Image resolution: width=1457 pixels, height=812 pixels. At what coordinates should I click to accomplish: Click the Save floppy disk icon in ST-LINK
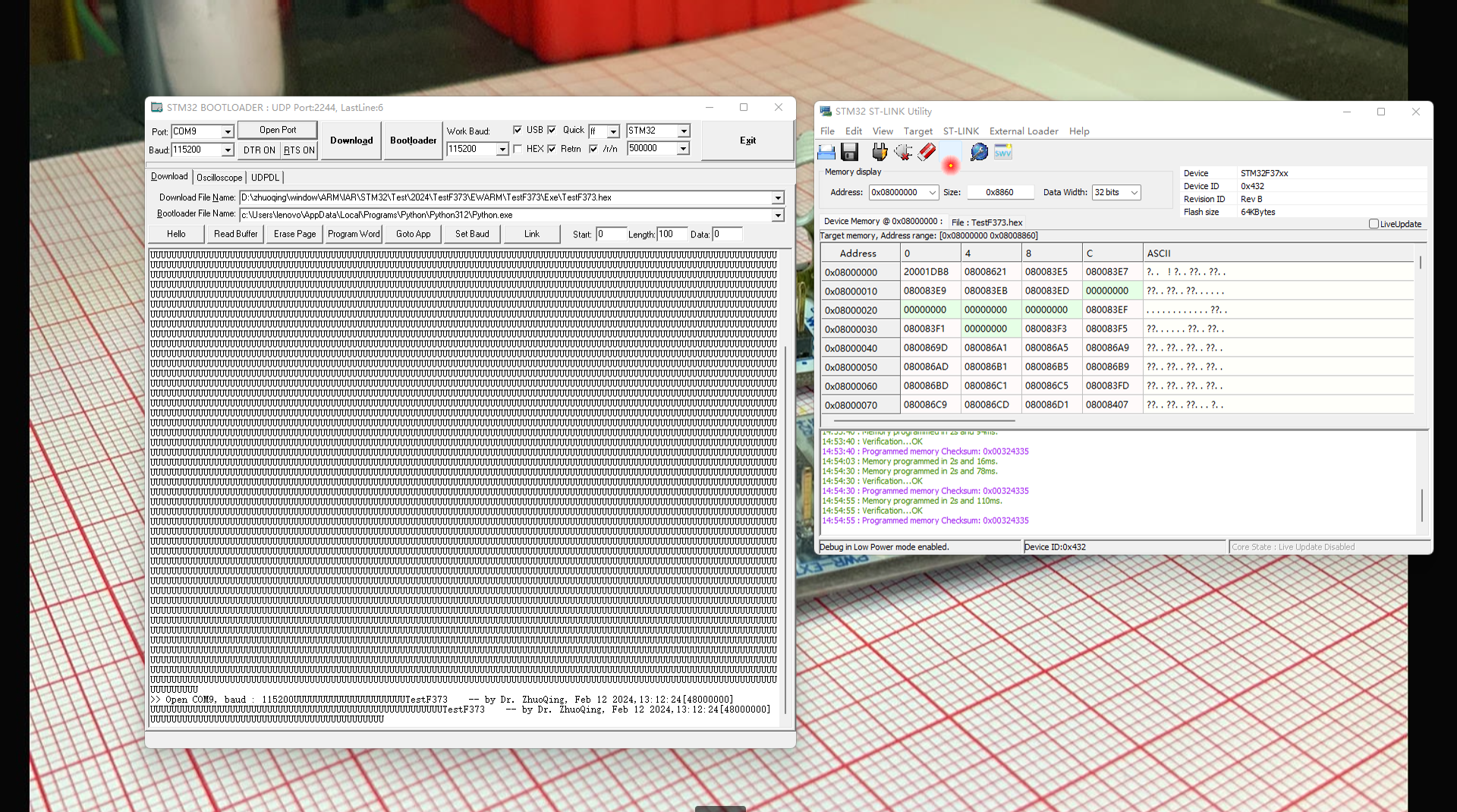click(850, 153)
